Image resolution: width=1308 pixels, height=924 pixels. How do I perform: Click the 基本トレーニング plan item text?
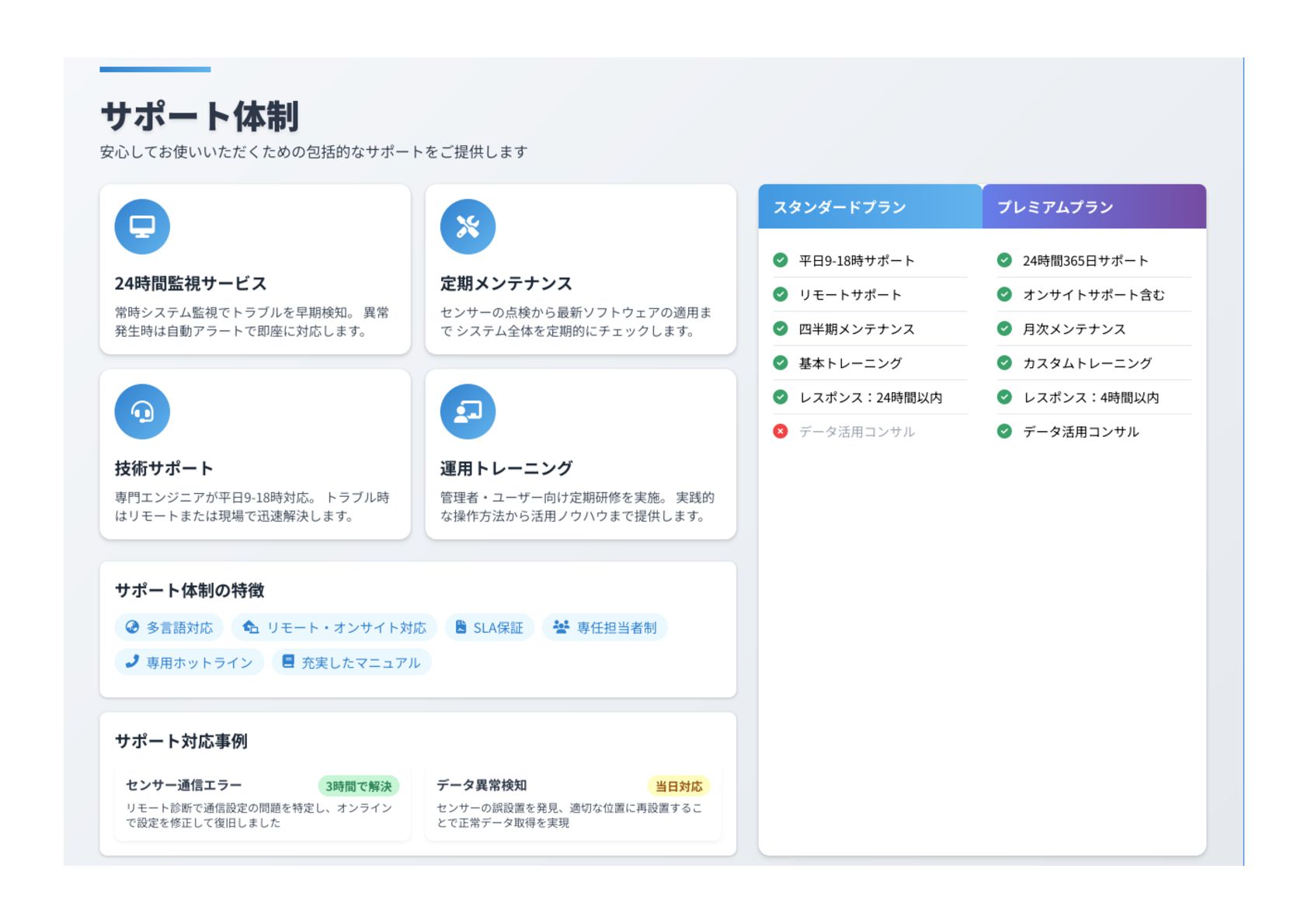pos(851,363)
